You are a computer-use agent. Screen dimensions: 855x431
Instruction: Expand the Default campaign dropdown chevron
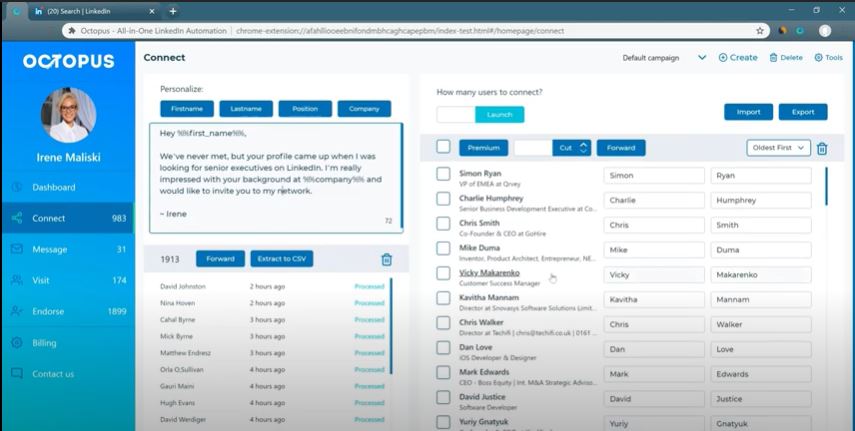pos(702,57)
